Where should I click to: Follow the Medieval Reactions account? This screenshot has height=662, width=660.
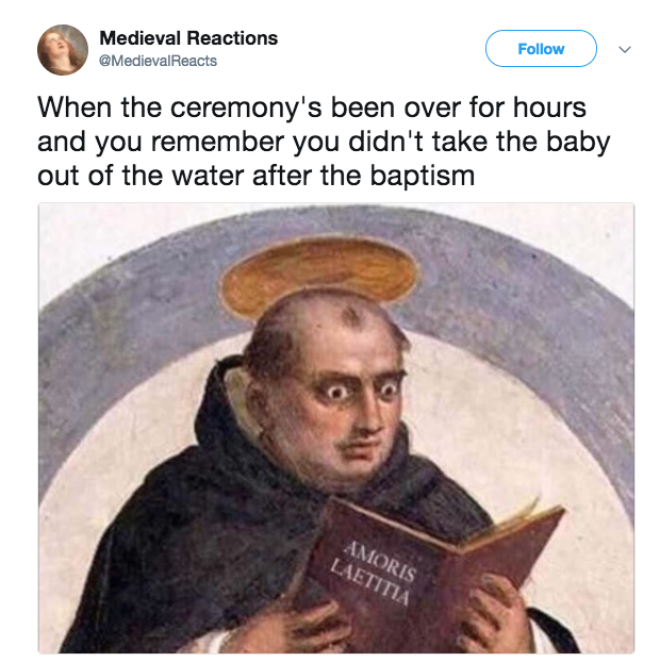click(x=541, y=49)
